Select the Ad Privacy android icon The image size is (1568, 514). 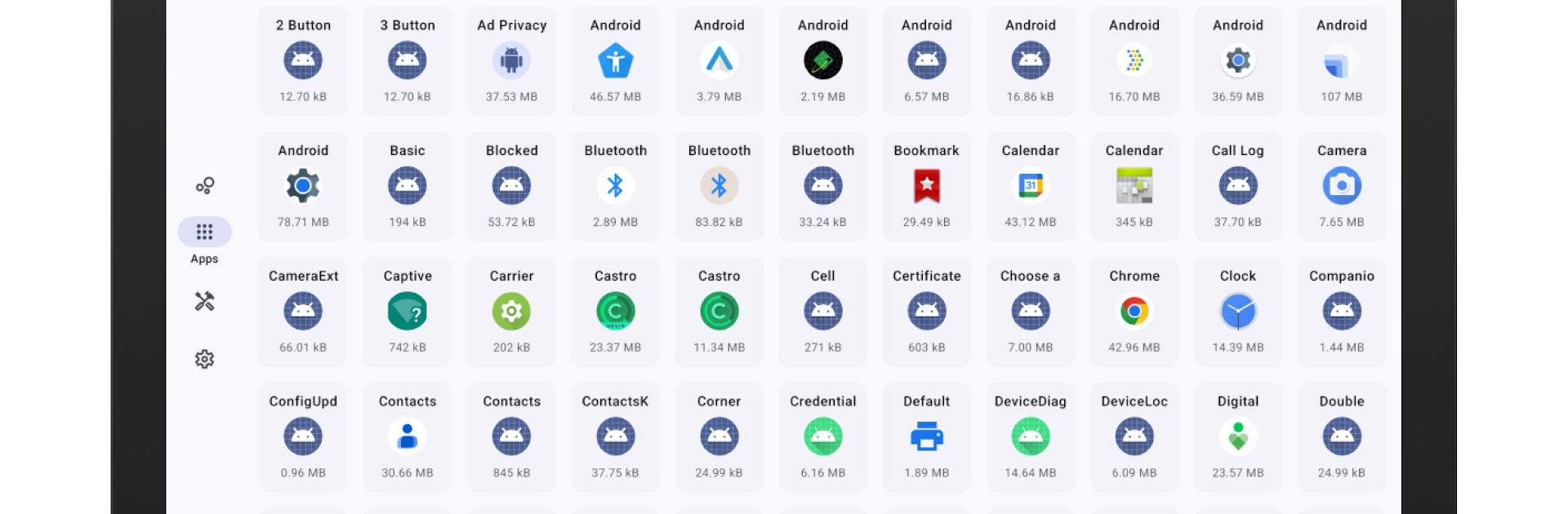tap(511, 60)
